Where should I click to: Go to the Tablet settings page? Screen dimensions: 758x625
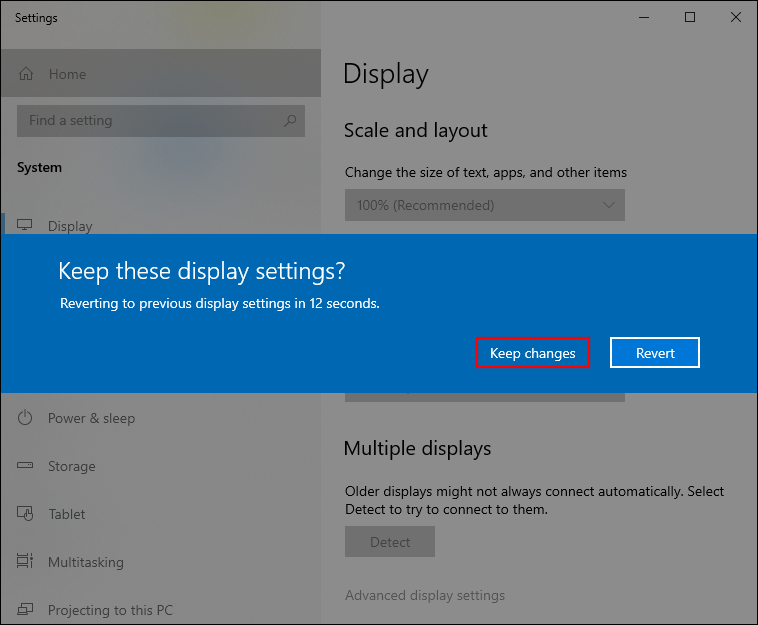point(67,514)
